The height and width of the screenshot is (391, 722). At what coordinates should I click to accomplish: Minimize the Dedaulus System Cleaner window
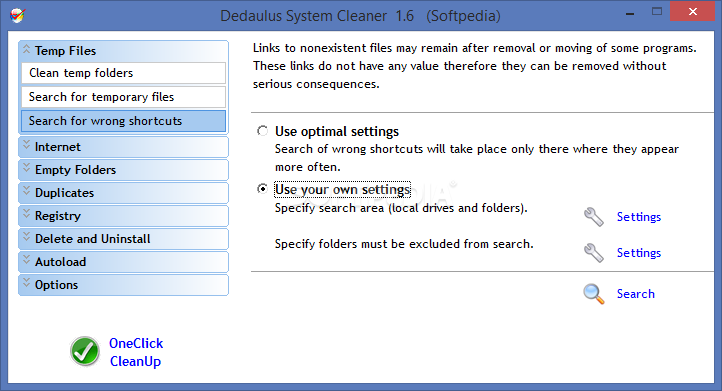pyautogui.click(x=630, y=13)
